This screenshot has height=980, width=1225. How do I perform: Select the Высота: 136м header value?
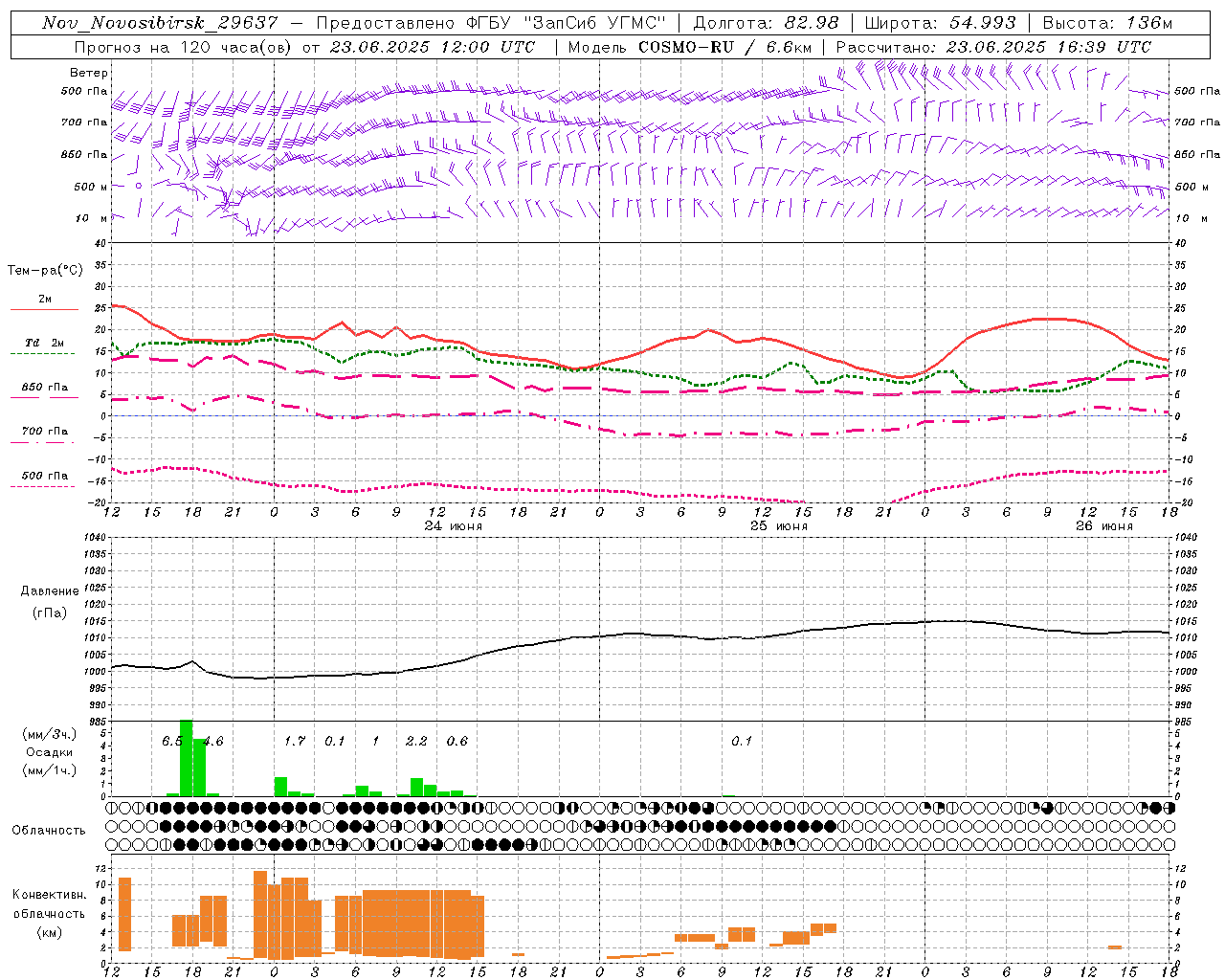[x=1107, y=23]
